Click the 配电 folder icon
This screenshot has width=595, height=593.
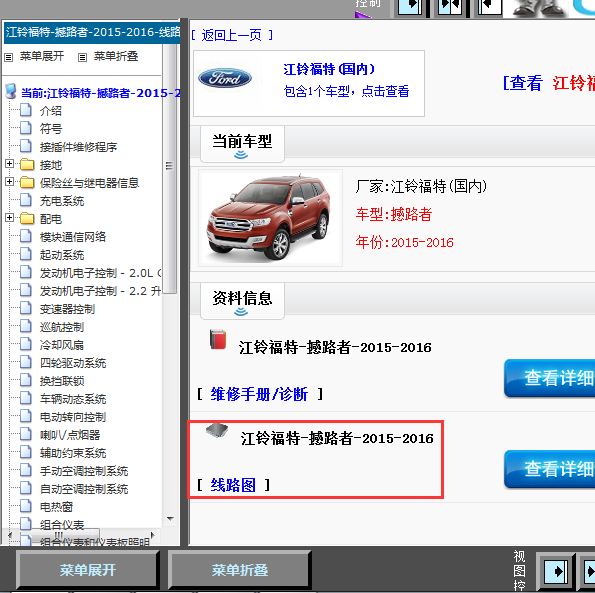click(x=27, y=219)
